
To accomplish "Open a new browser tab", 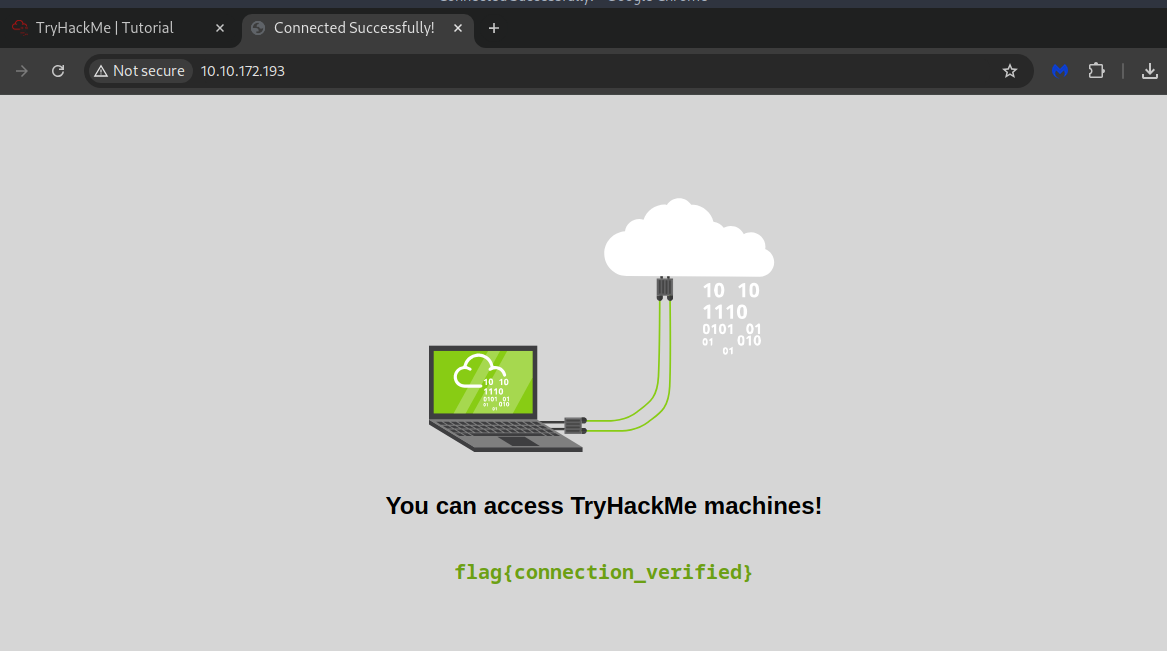I will coord(493,28).
